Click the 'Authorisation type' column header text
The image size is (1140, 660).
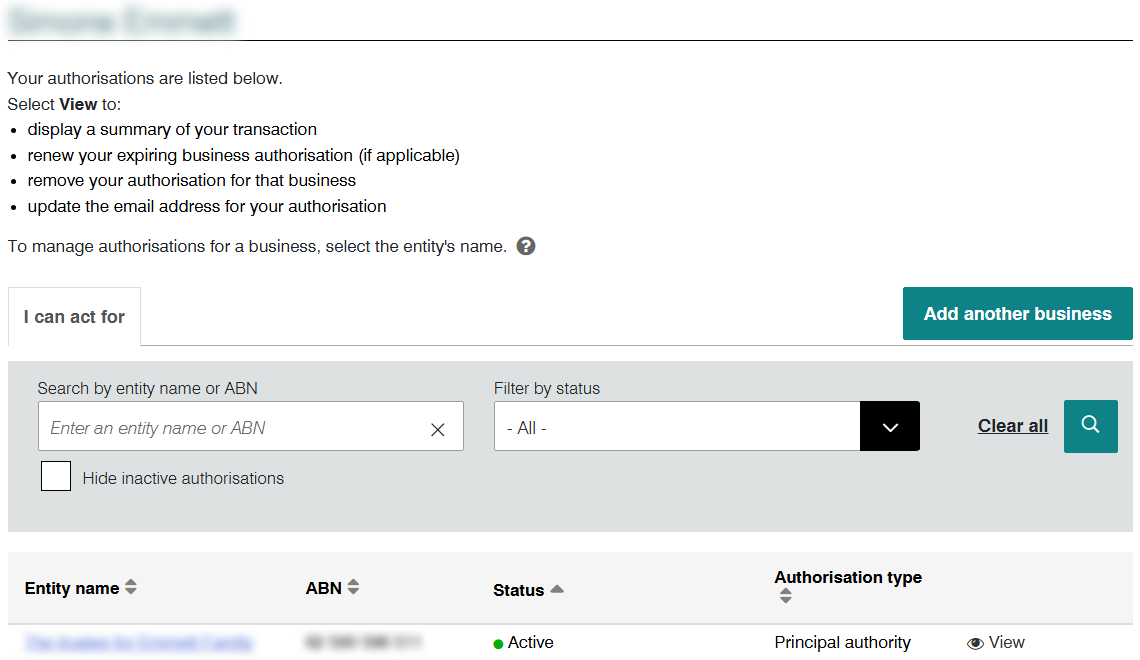pyautogui.click(x=847, y=577)
